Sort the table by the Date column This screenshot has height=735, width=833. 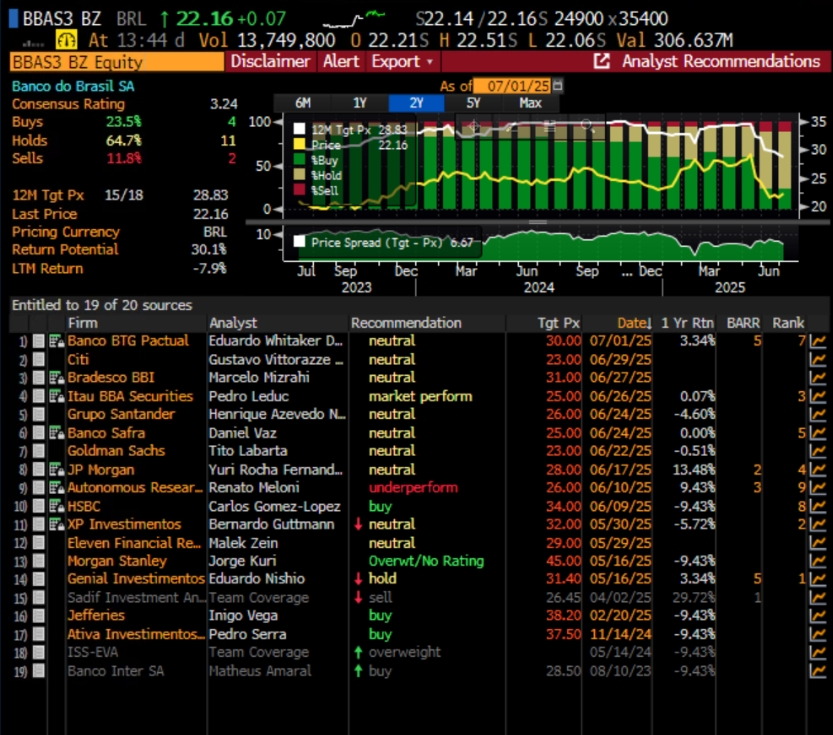click(x=633, y=323)
